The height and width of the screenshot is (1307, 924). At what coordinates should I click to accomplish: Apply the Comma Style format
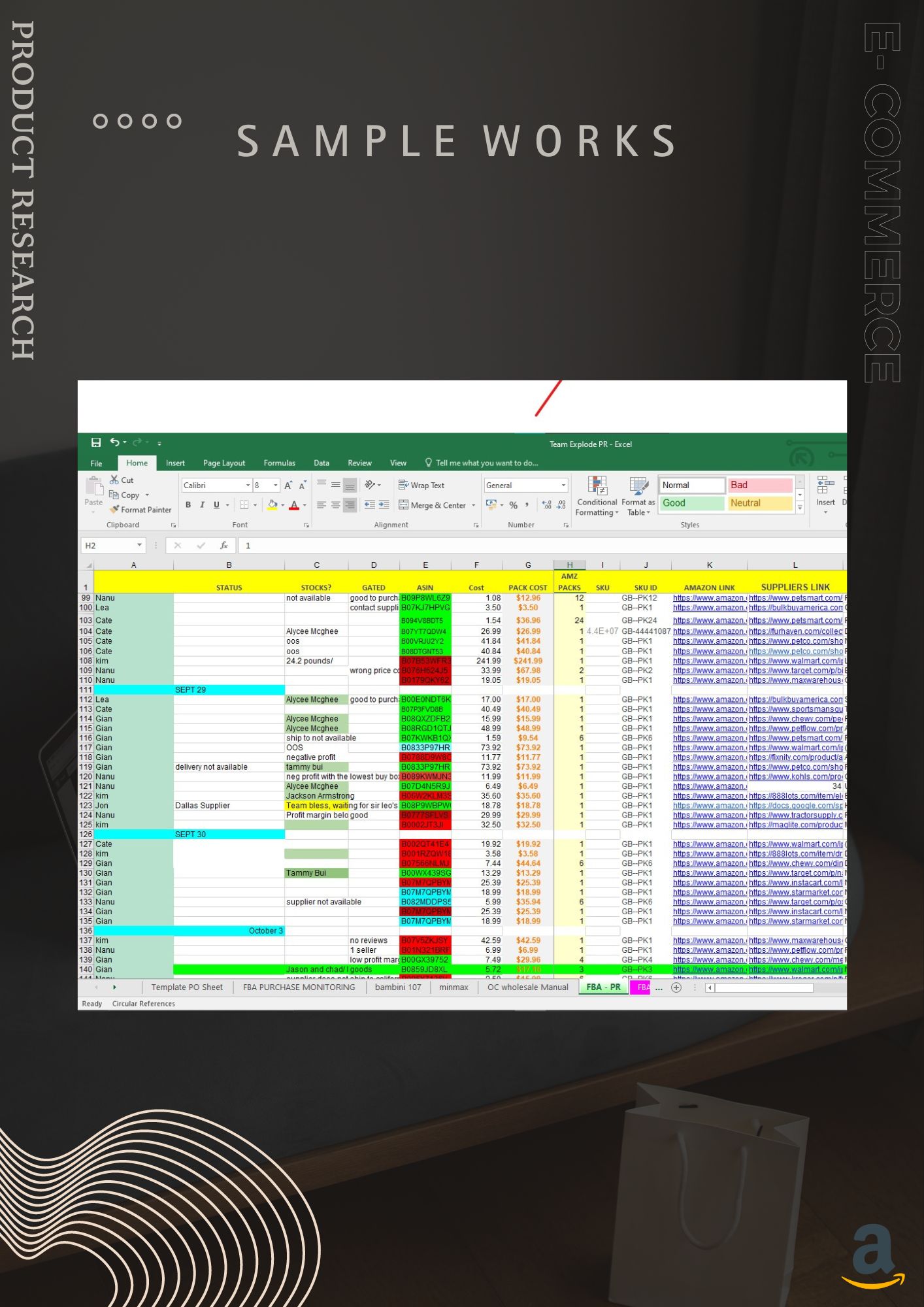(527, 505)
